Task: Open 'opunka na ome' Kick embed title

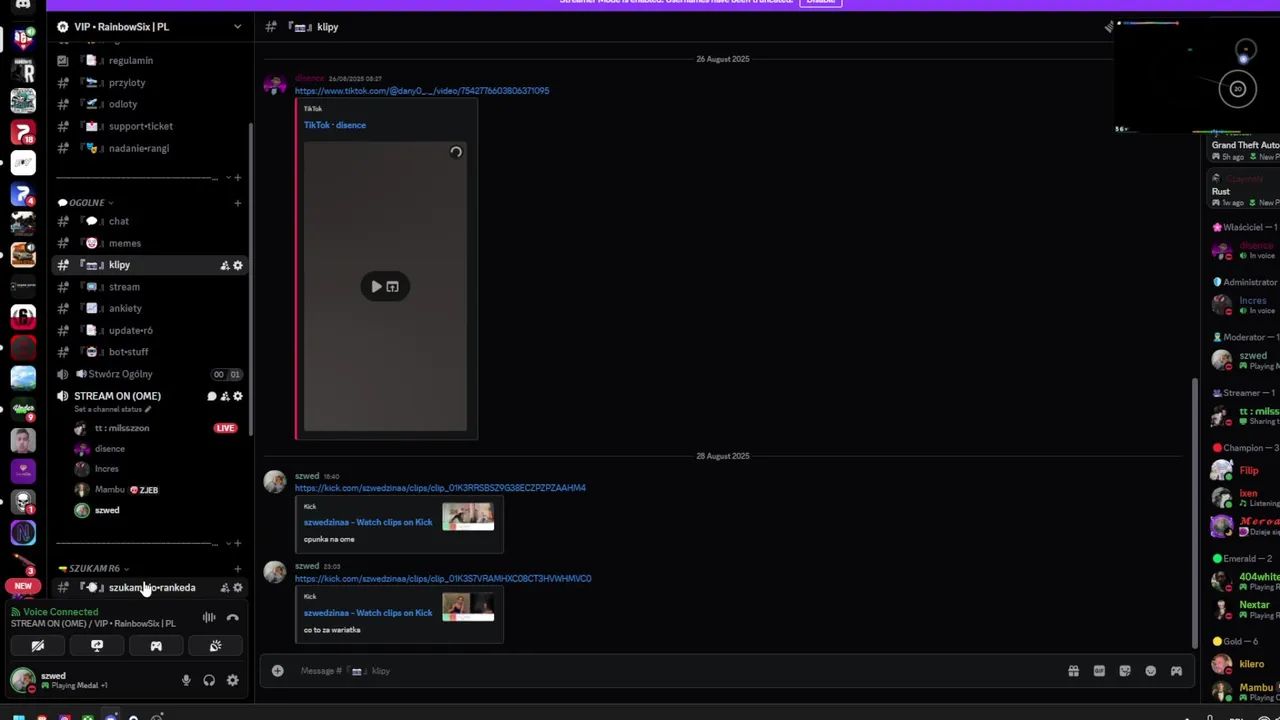Action: [x=368, y=522]
